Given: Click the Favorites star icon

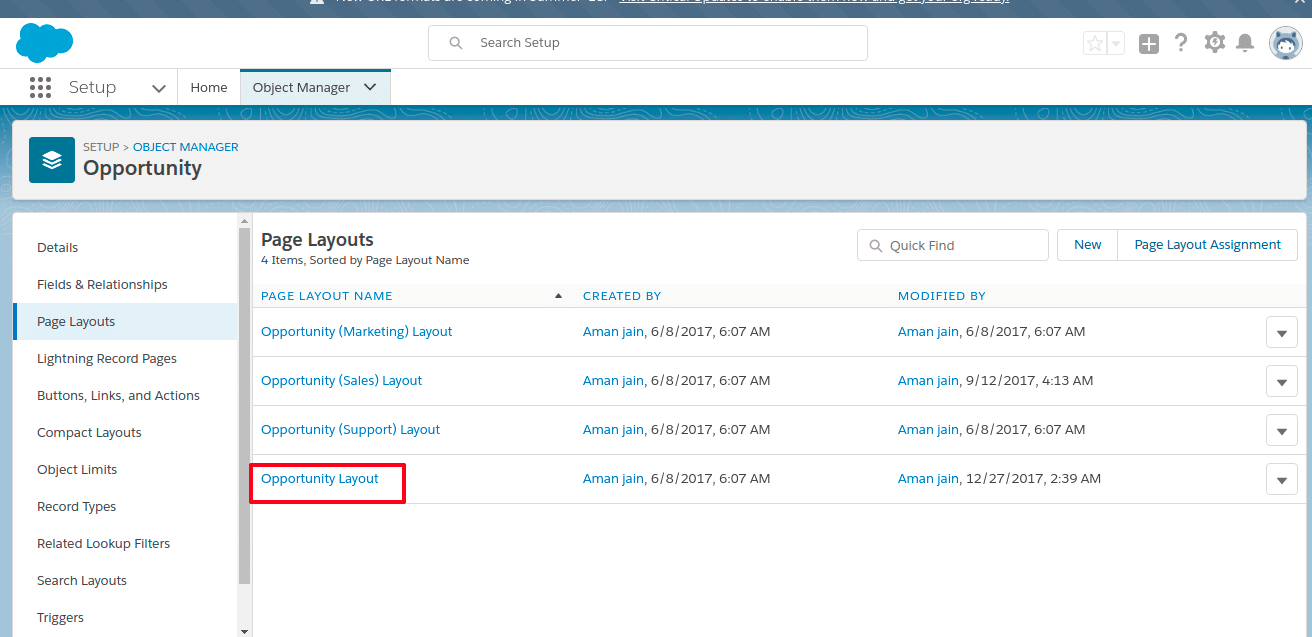Looking at the screenshot, I should 1095,43.
